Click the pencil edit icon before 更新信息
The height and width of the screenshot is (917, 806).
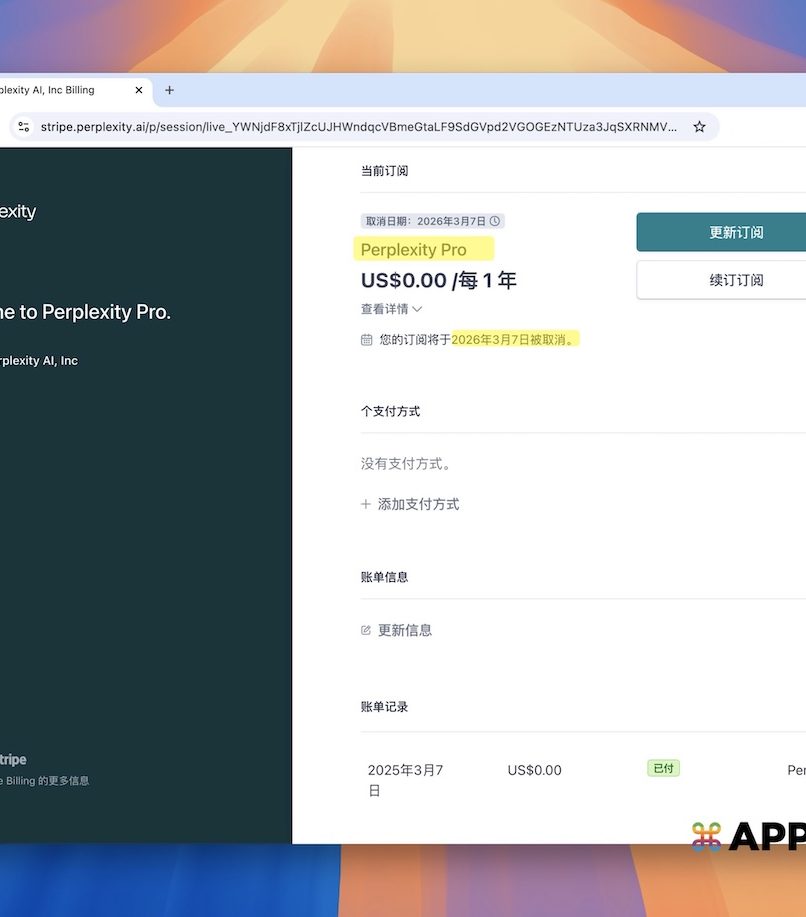pyautogui.click(x=366, y=631)
